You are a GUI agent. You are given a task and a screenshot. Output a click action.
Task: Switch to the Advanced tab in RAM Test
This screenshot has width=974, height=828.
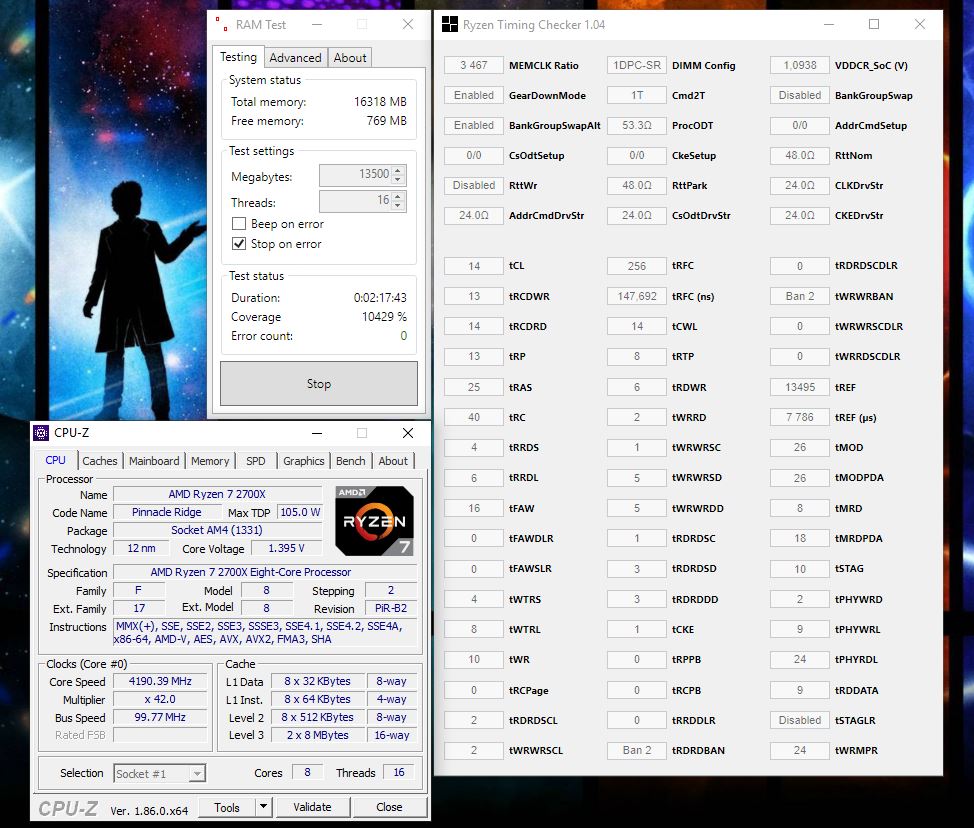(295, 58)
